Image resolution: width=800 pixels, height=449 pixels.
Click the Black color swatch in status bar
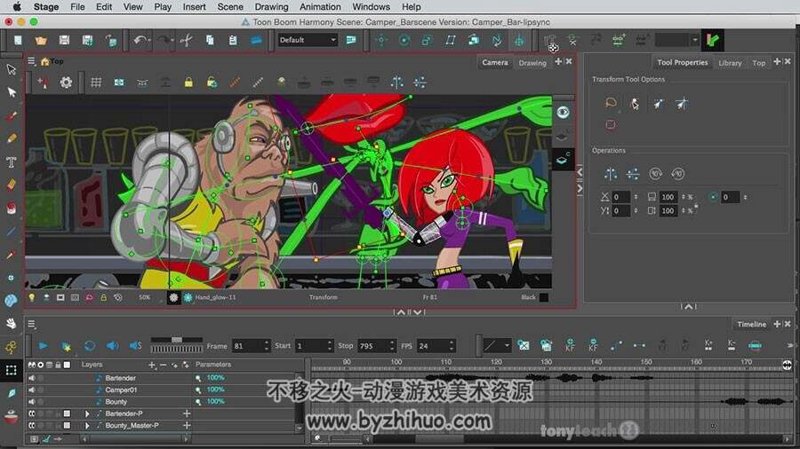[x=544, y=297]
